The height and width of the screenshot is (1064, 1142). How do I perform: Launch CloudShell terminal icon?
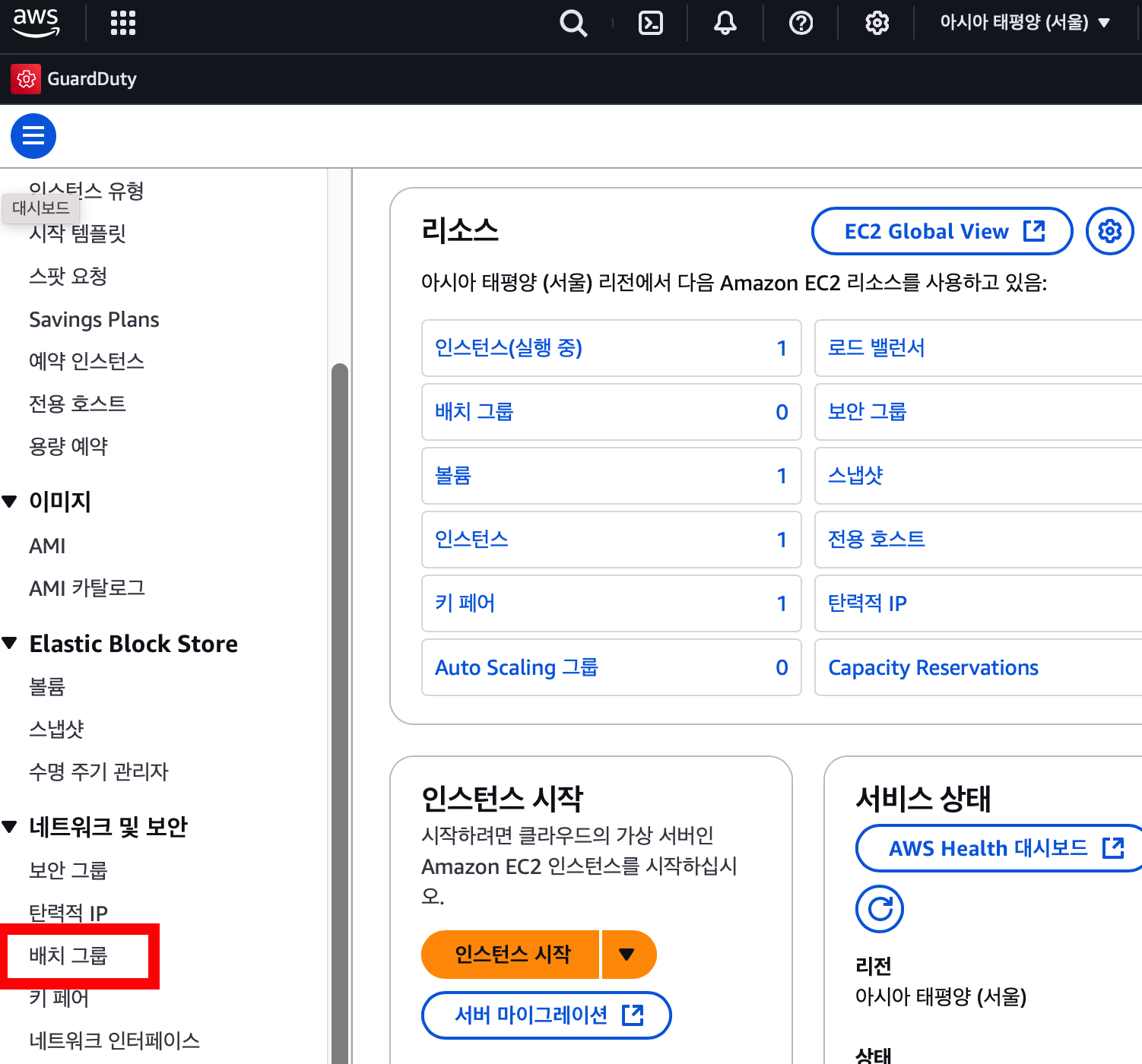(651, 23)
